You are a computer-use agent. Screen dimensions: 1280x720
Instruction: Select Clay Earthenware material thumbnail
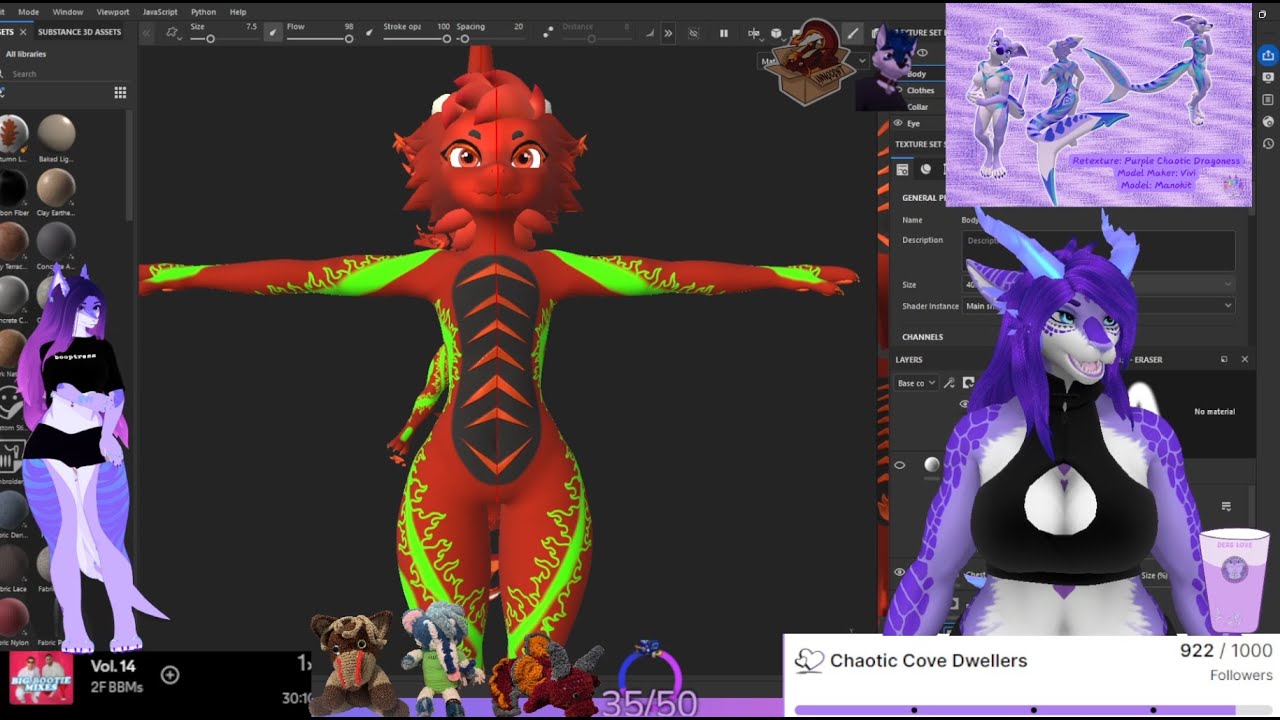pos(56,187)
